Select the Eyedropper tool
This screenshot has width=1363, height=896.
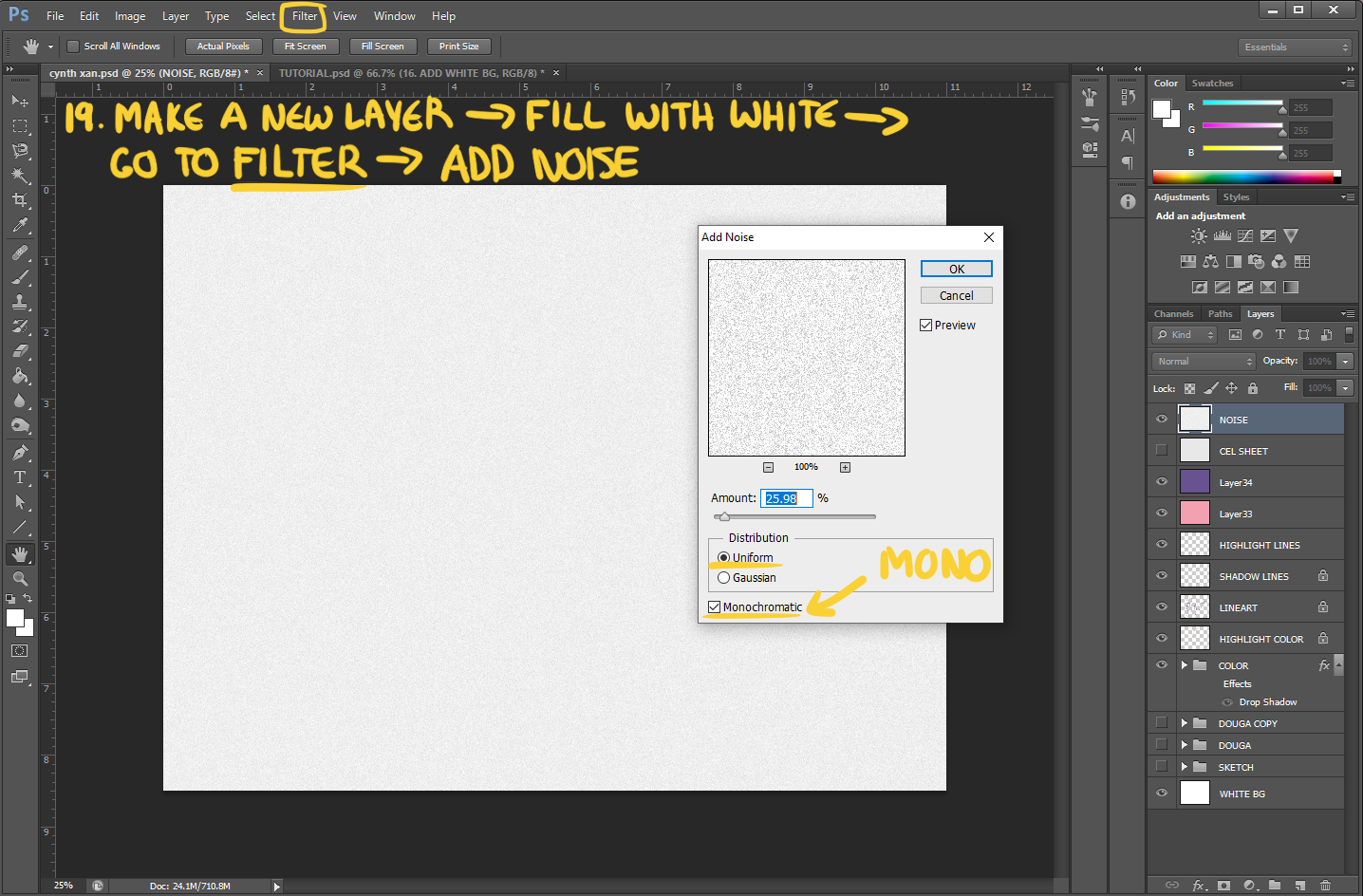click(19, 226)
